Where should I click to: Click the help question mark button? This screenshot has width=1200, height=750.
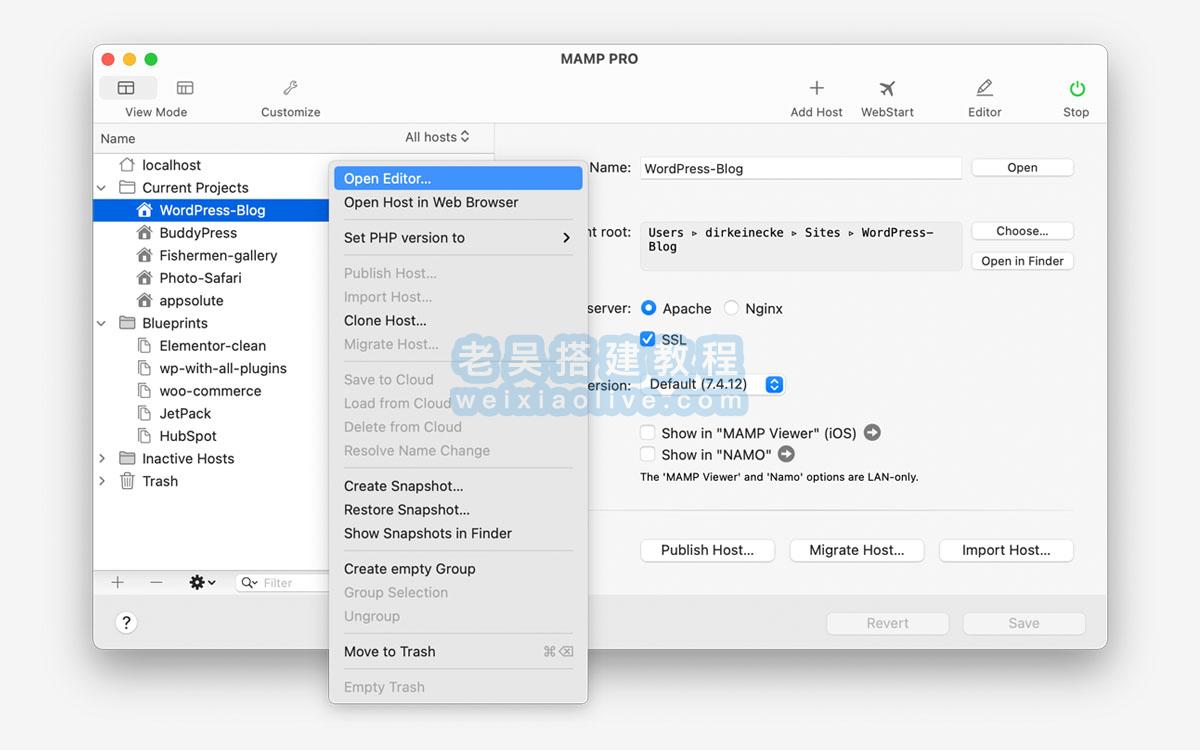tap(126, 622)
